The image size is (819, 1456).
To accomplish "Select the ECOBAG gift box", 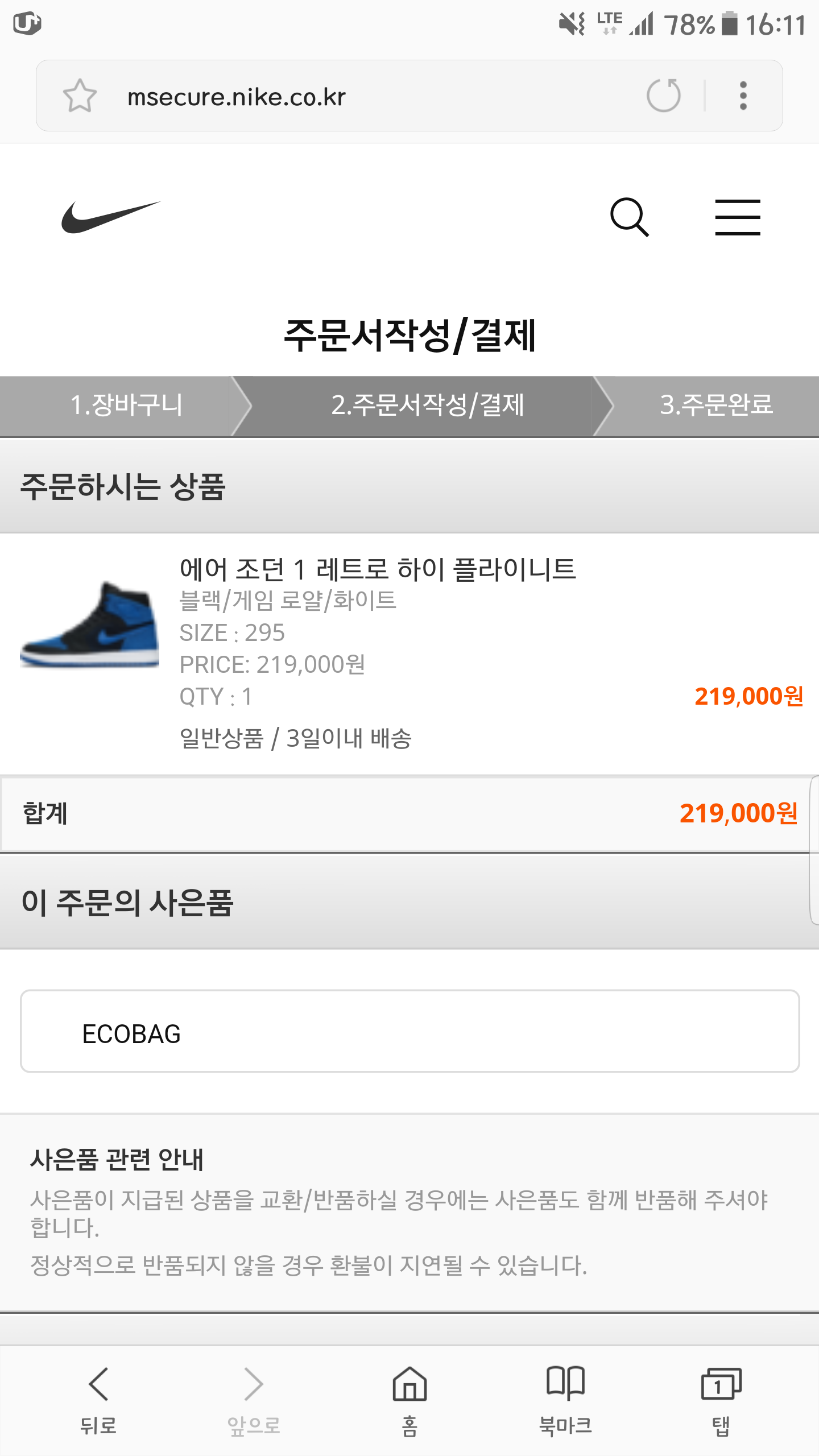I will 409,1032.
